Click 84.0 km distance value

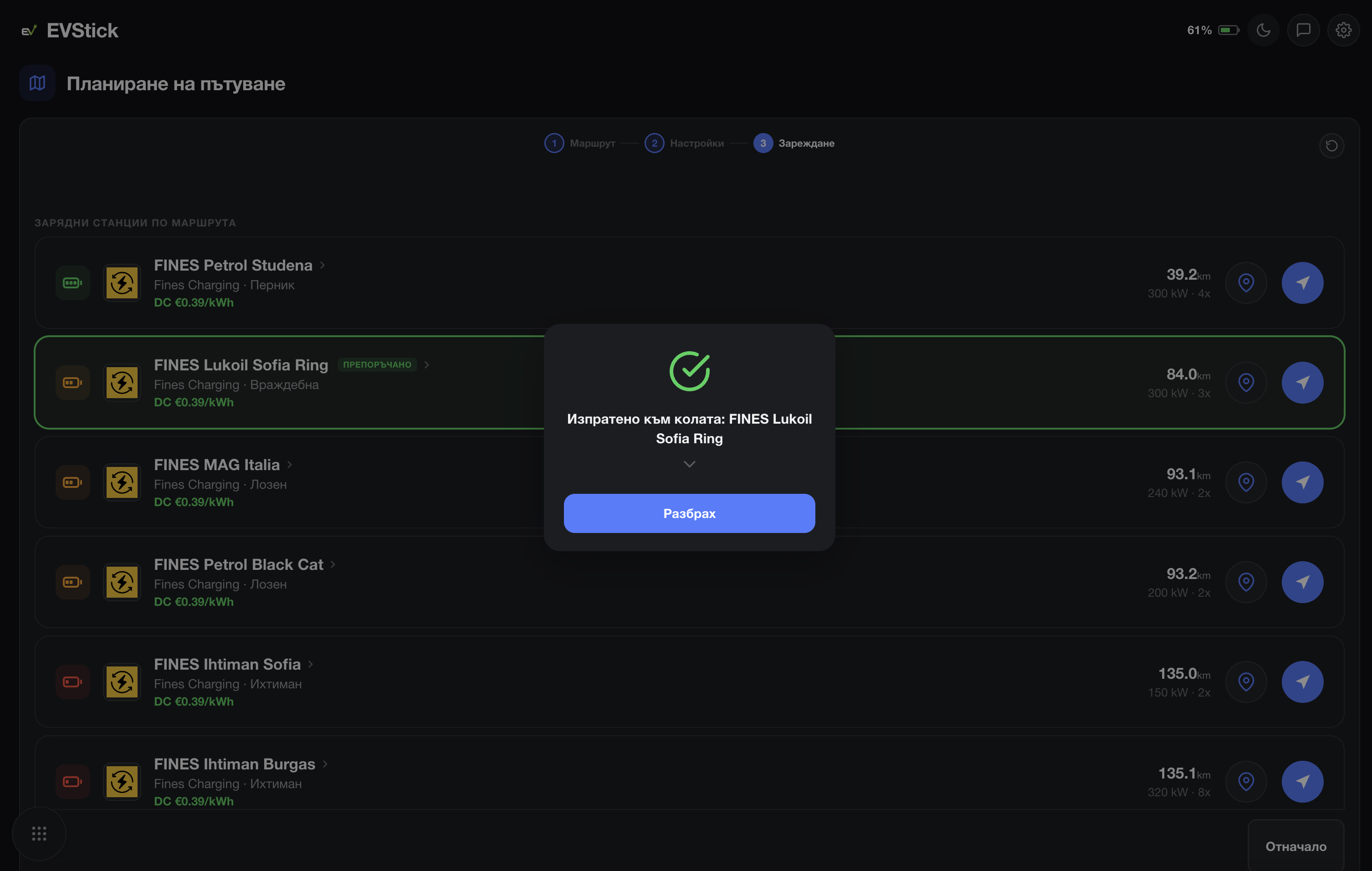[x=1188, y=374]
